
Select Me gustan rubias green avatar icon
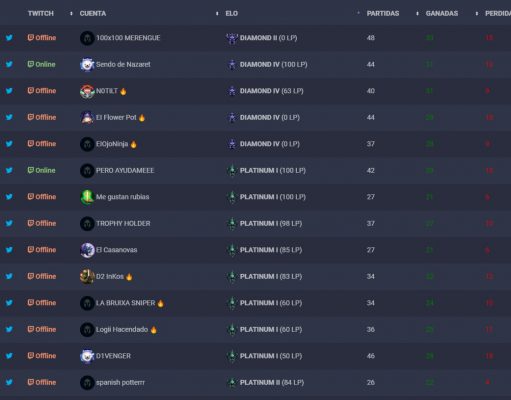point(87,197)
